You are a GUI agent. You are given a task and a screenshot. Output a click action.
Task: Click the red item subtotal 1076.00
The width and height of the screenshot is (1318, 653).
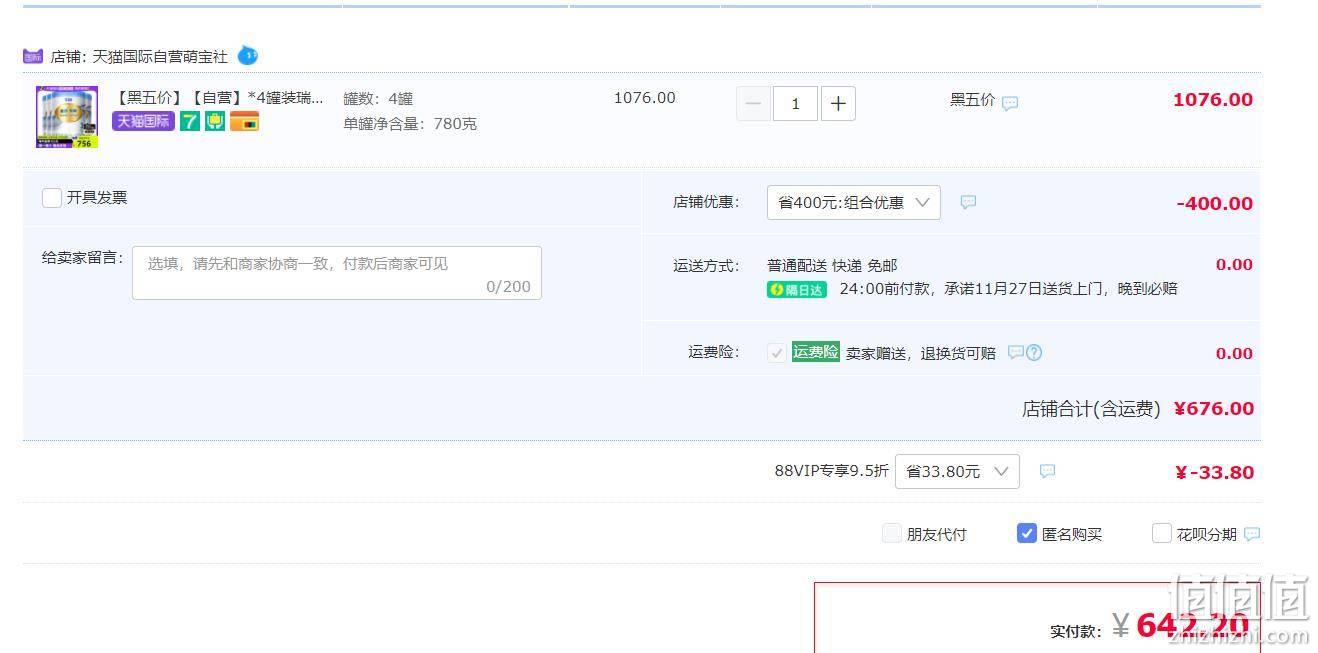tap(1213, 100)
